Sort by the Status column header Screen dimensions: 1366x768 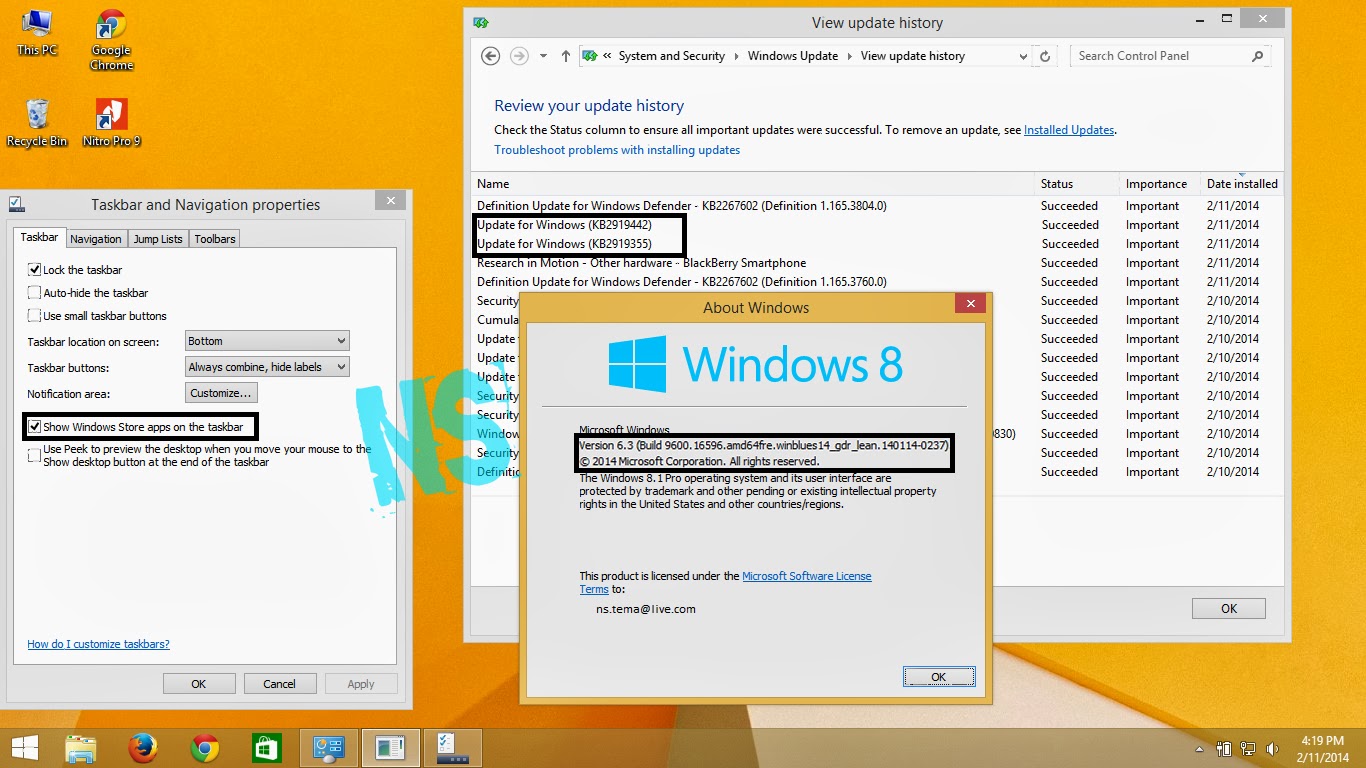(x=1077, y=184)
